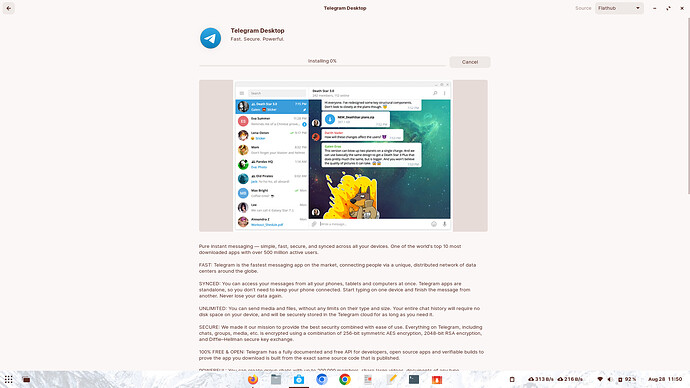Screen dimensions: 690x388
Task: Open the volume indicator in the tray
Action: pyautogui.click(x=610, y=379)
